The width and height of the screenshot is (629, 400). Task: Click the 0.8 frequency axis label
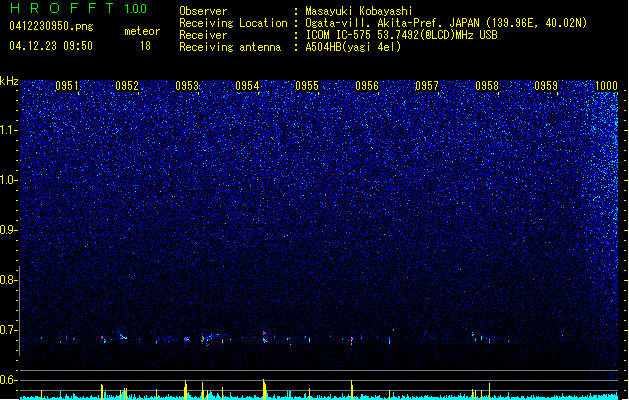click(9, 280)
